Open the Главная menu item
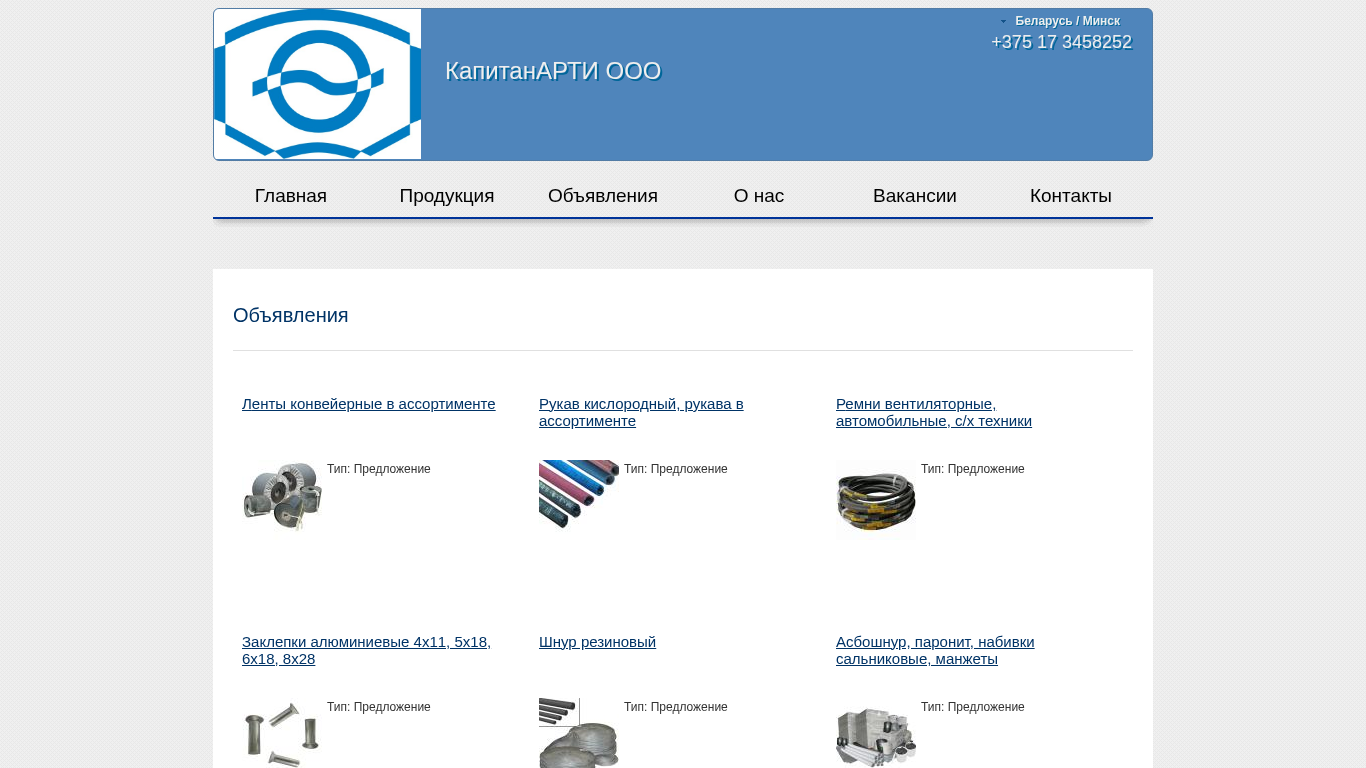The image size is (1366, 768). [x=291, y=196]
